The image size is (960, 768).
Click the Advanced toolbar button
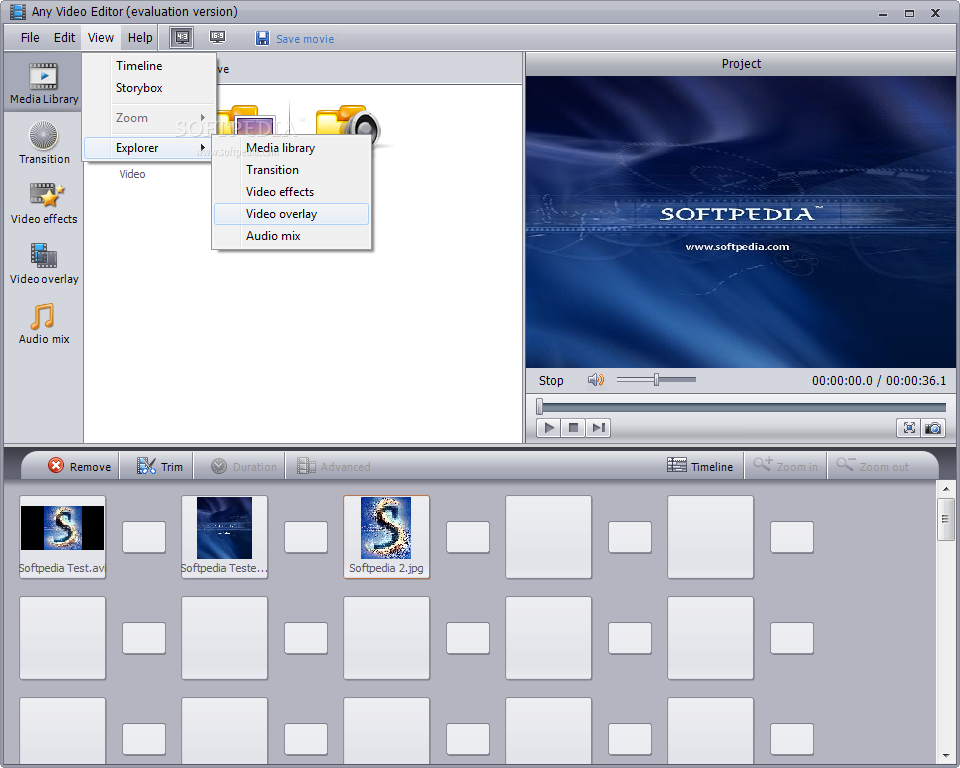click(x=334, y=467)
